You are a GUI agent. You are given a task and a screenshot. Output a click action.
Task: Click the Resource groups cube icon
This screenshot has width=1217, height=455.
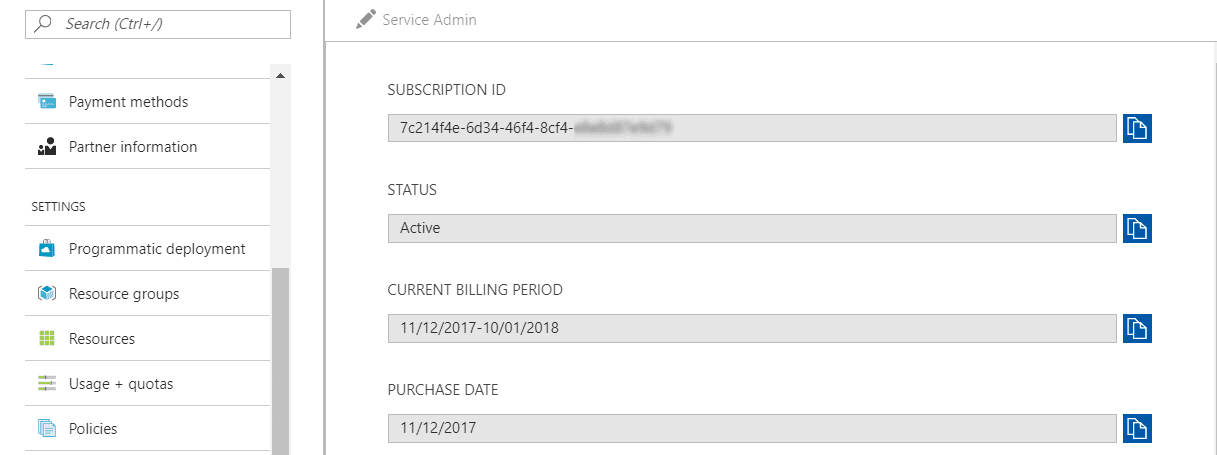click(46, 294)
